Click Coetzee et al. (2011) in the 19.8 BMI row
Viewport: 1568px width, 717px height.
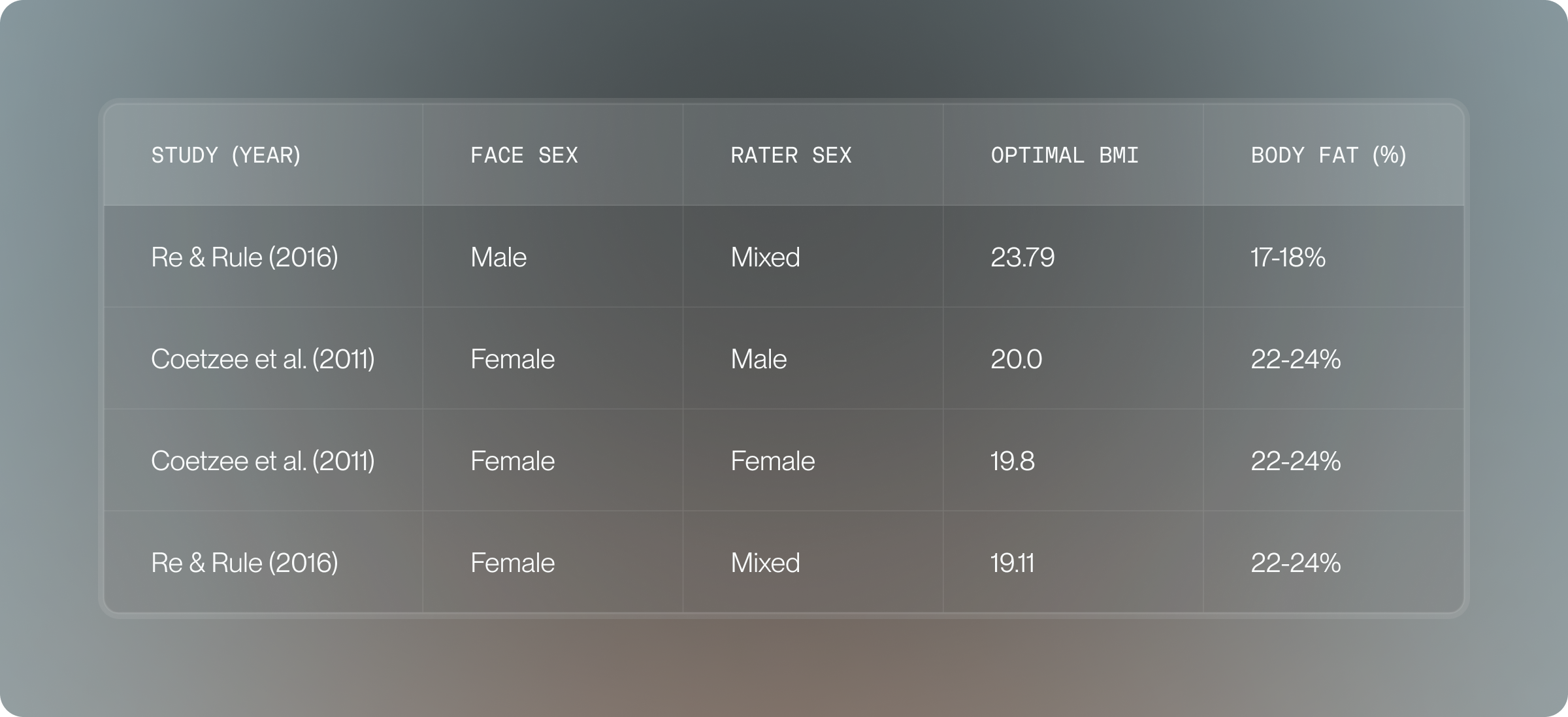(263, 461)
